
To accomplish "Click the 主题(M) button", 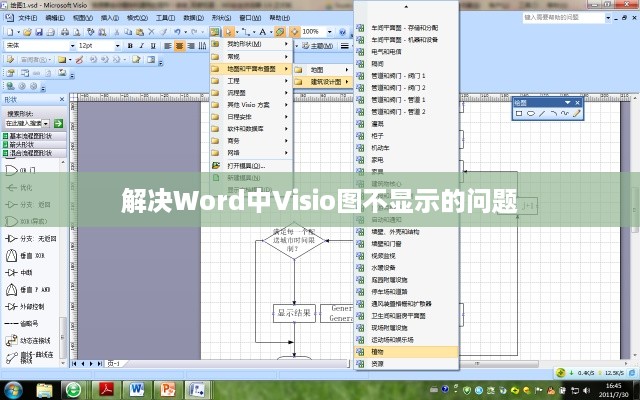I will click(x=318, y=46).
